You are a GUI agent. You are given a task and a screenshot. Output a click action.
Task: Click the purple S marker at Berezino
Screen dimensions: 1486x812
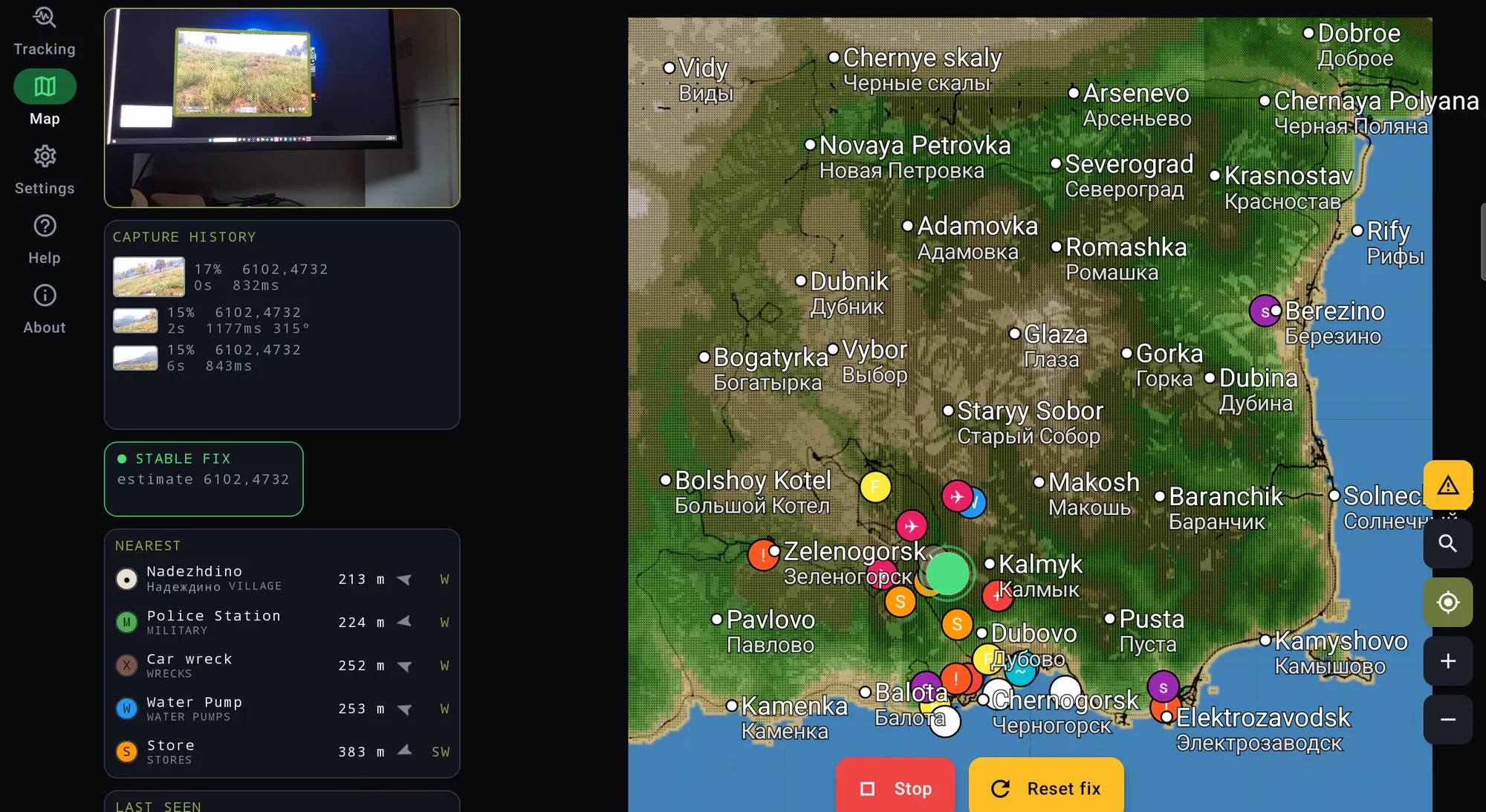coord(1265,311)
